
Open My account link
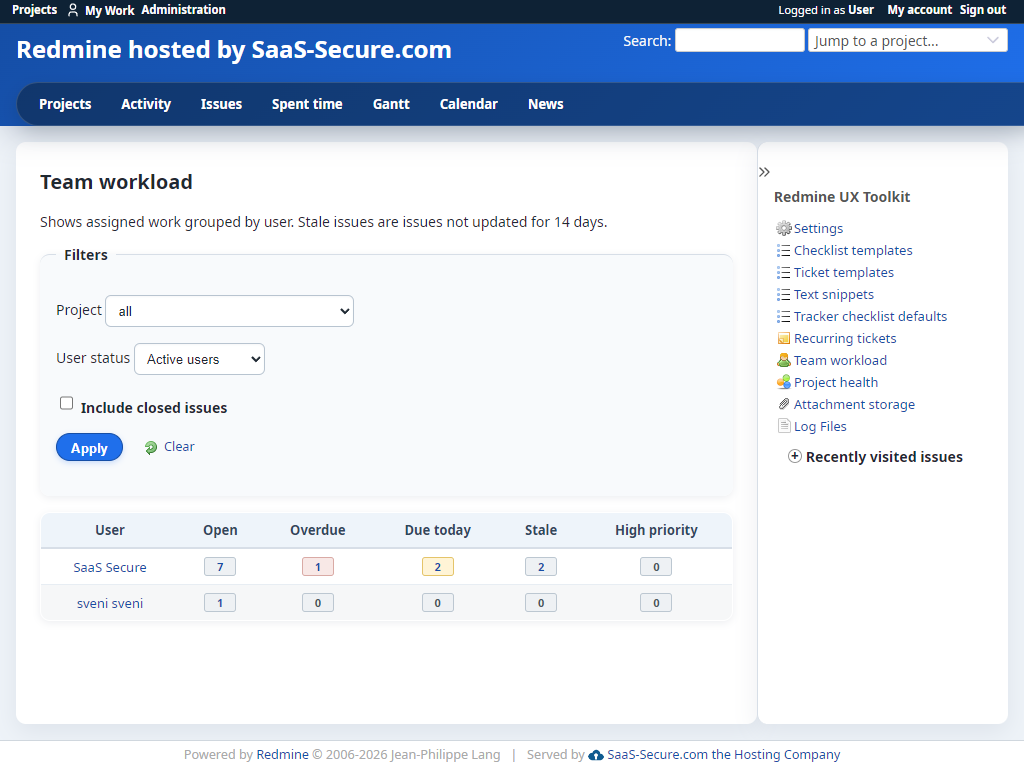pyautogui.click(x=920, y=10)
